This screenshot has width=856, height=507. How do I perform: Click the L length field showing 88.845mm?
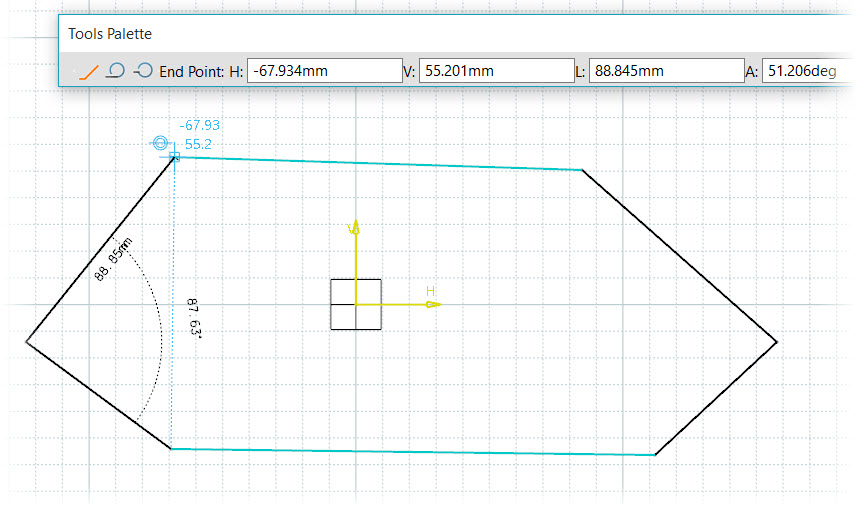tap(664, 71)
